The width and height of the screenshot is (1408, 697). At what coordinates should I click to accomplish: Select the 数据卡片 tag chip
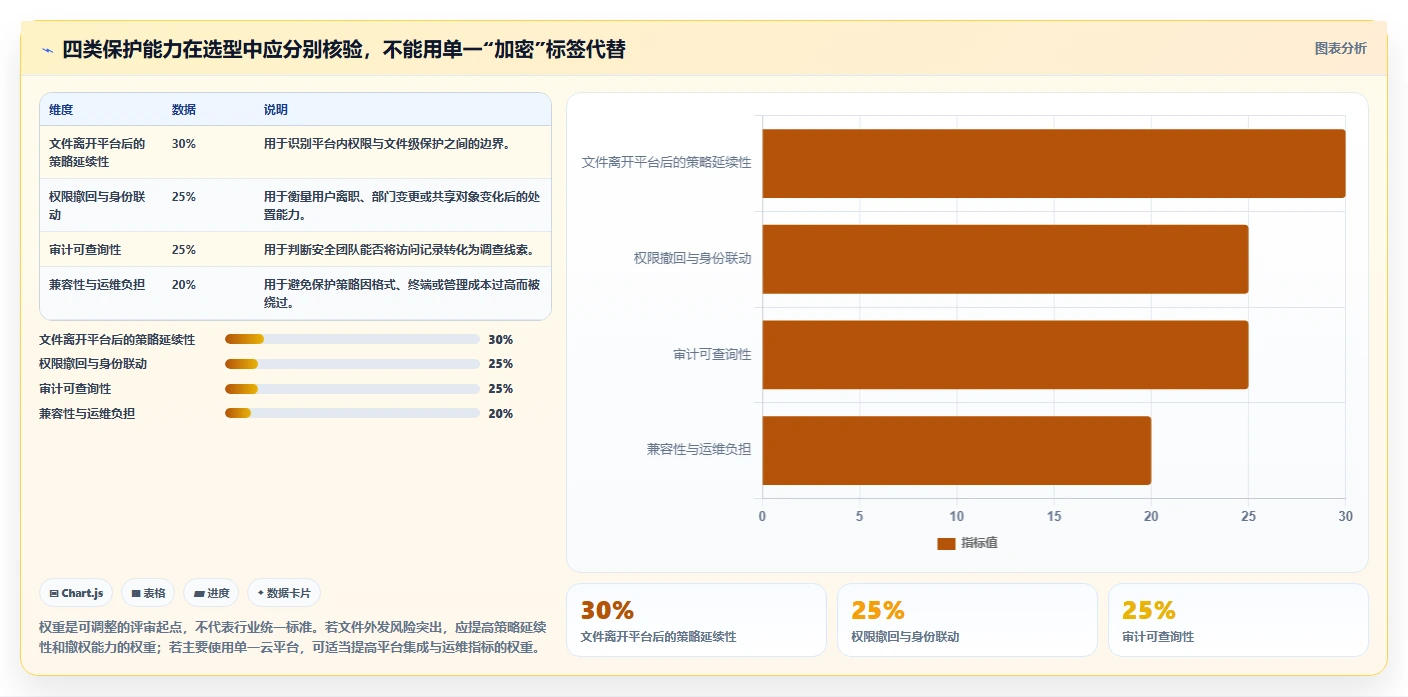coord(284,593)
